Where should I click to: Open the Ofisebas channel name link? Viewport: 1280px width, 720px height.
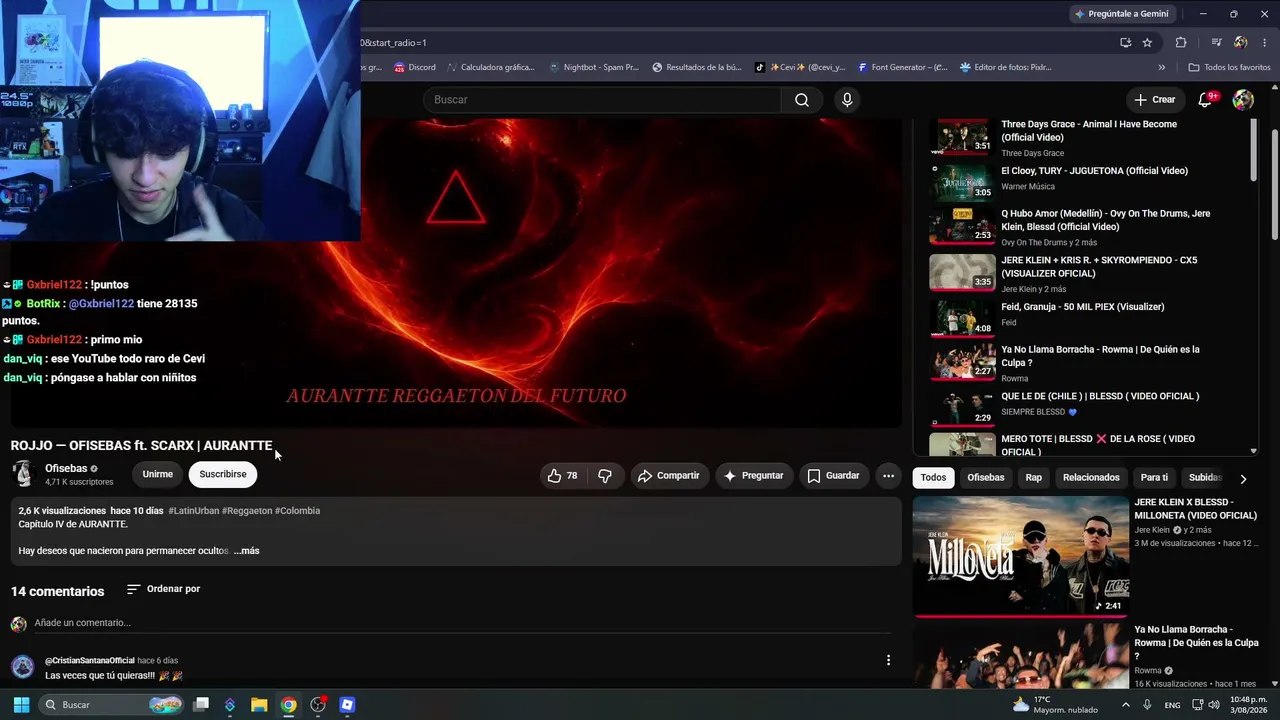click(66, 469)
